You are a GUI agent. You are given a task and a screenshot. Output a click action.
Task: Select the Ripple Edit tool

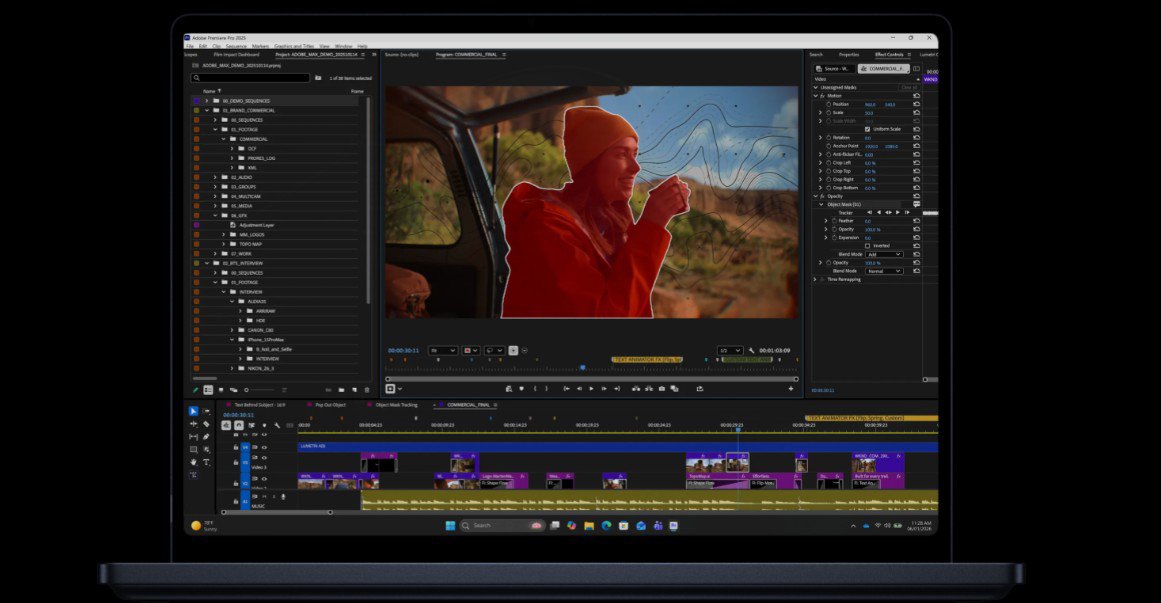point(193,424)
